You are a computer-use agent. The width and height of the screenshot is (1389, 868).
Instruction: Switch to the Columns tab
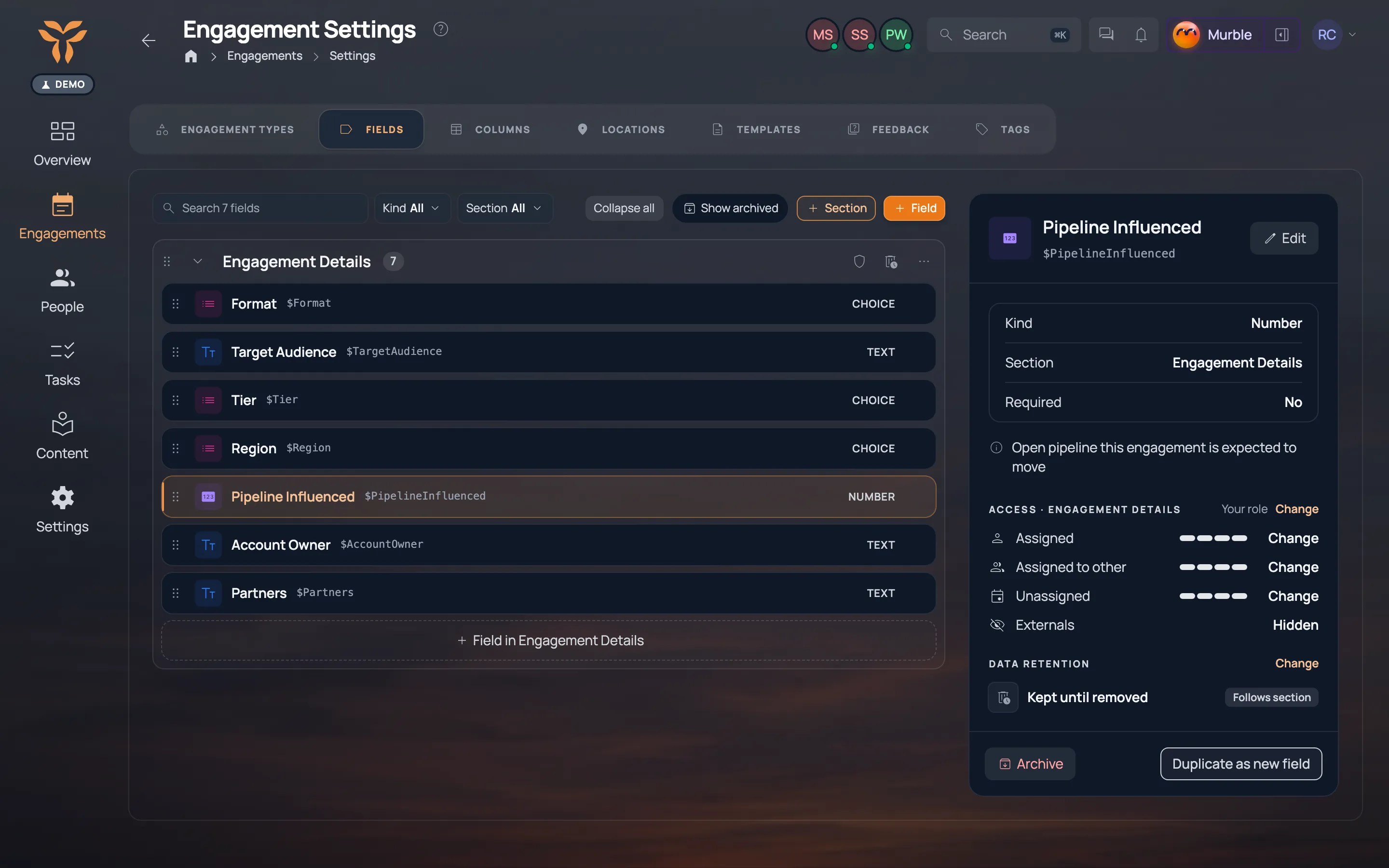point(490,129)
